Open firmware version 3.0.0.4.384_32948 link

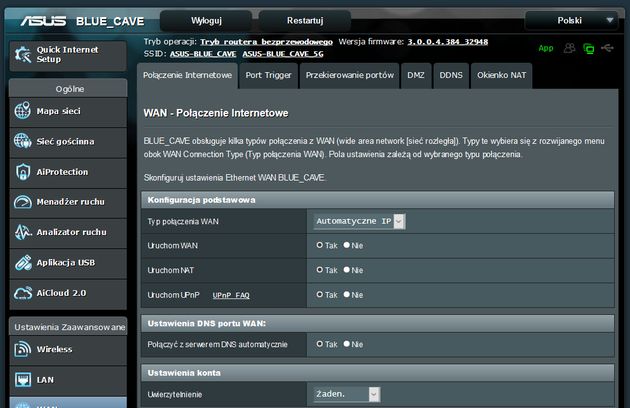[x=448, y=42]
